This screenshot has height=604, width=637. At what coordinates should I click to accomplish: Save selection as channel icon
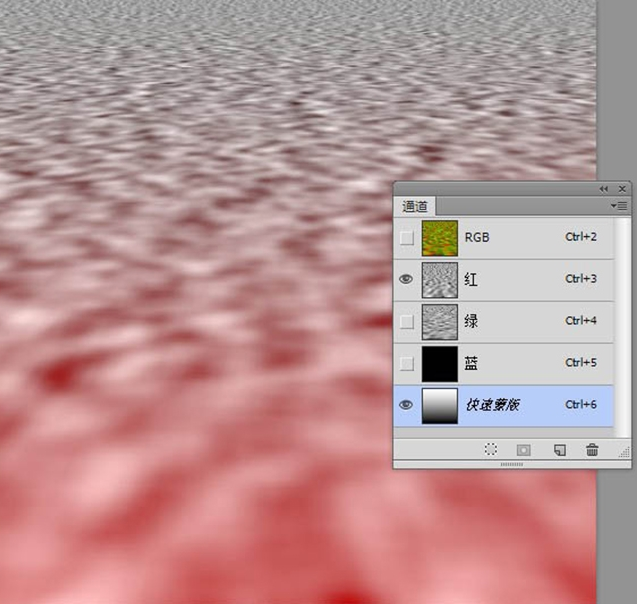[x=523, y=450]
